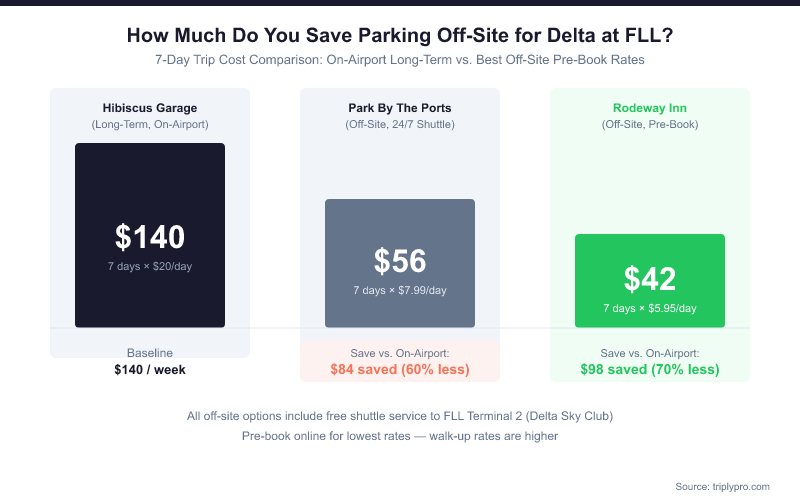Click the "(Long-Term, On-Airport)" caption

150,125
